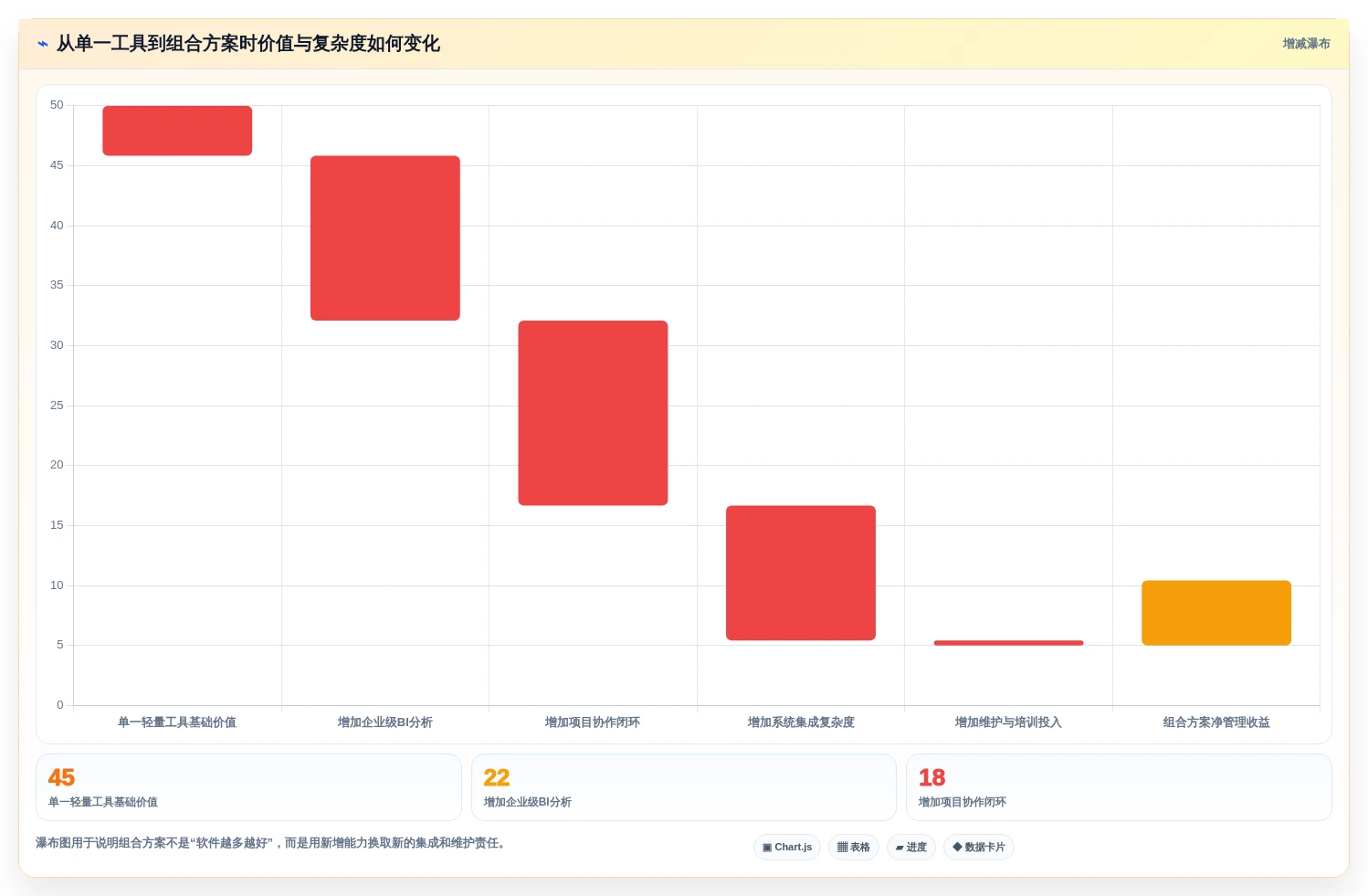Click x-axis label 增加维护与培训投入
The image size is (1368, 896).
pyautogui.click(x=1008, y=722)
